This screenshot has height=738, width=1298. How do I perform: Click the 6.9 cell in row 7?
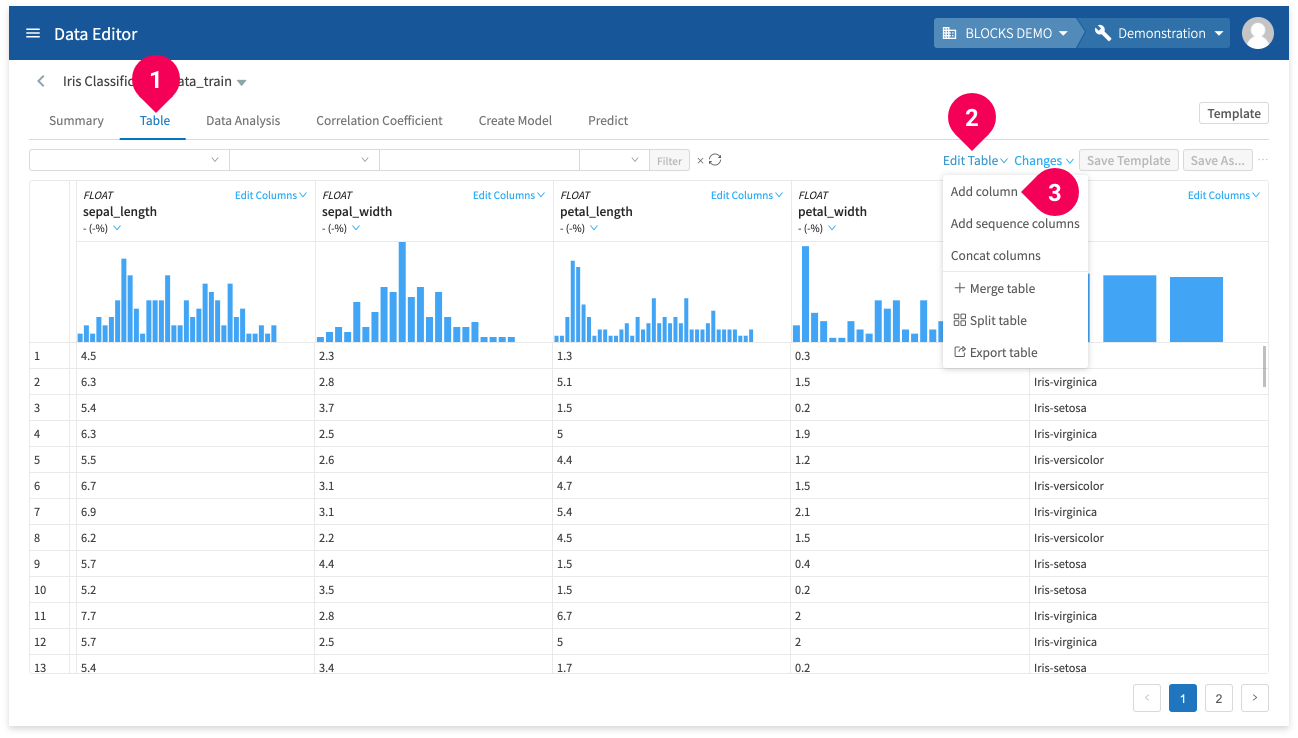tap(195, 512)
